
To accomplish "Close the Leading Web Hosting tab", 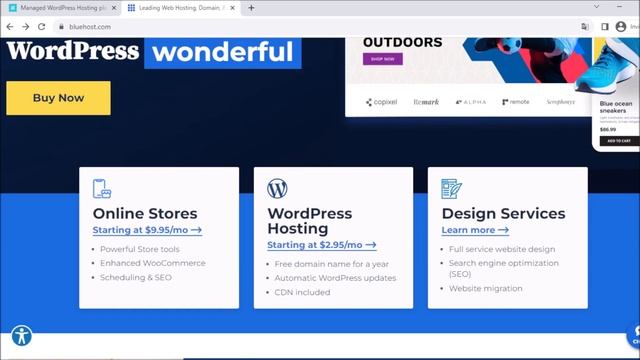I will click(233, 8).
